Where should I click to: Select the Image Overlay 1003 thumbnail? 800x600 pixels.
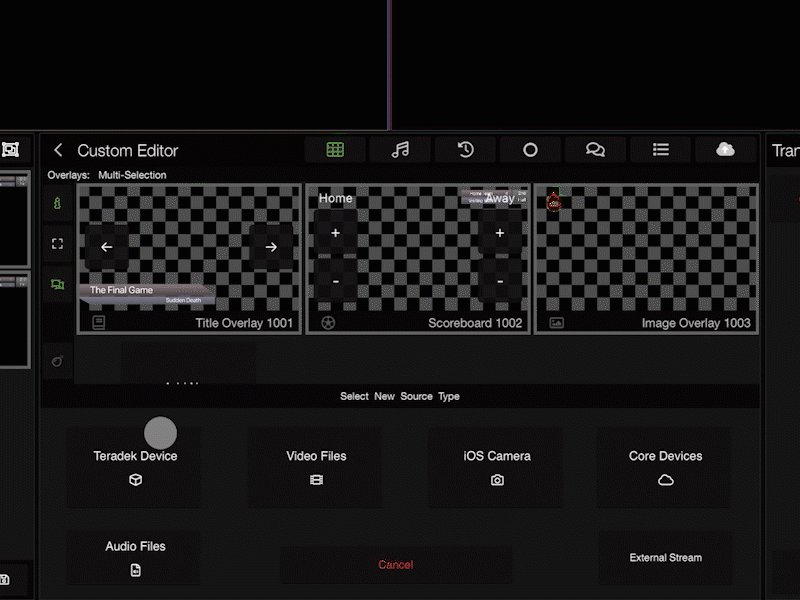[x=646, y=258]
